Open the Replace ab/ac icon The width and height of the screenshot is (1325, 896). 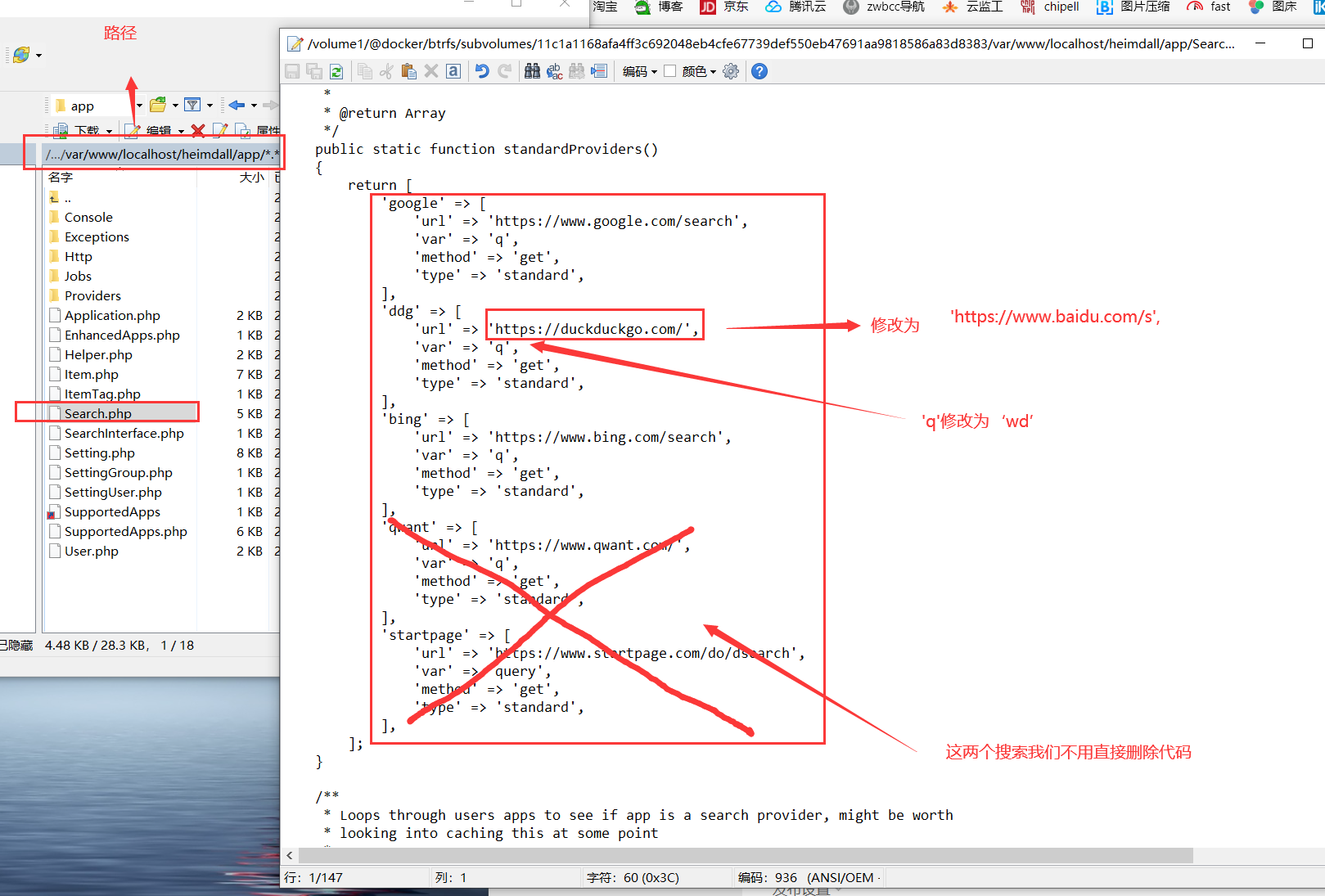pyautogui.click(x=554, y=71)
